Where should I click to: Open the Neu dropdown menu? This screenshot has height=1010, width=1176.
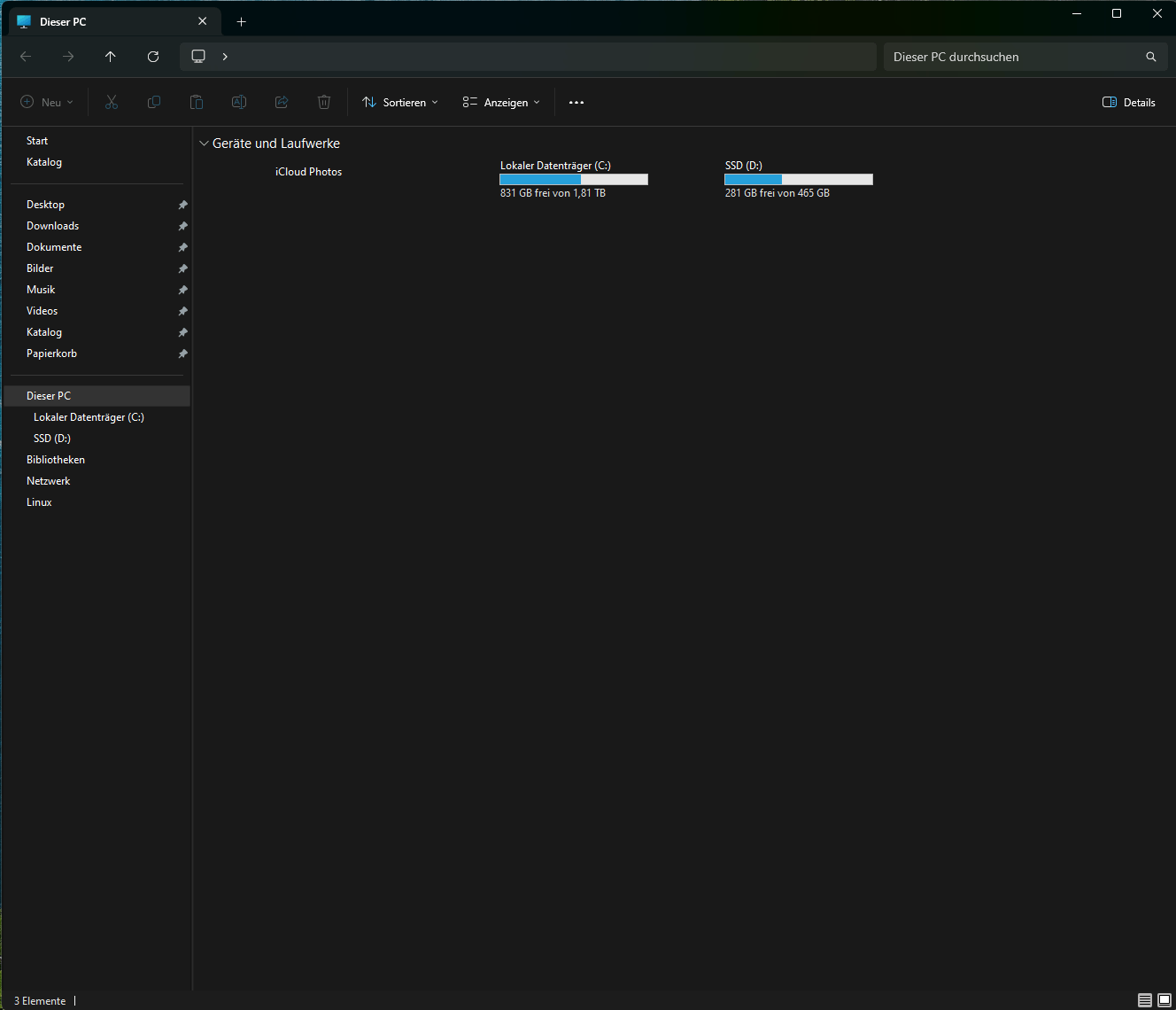pos(47,103)
